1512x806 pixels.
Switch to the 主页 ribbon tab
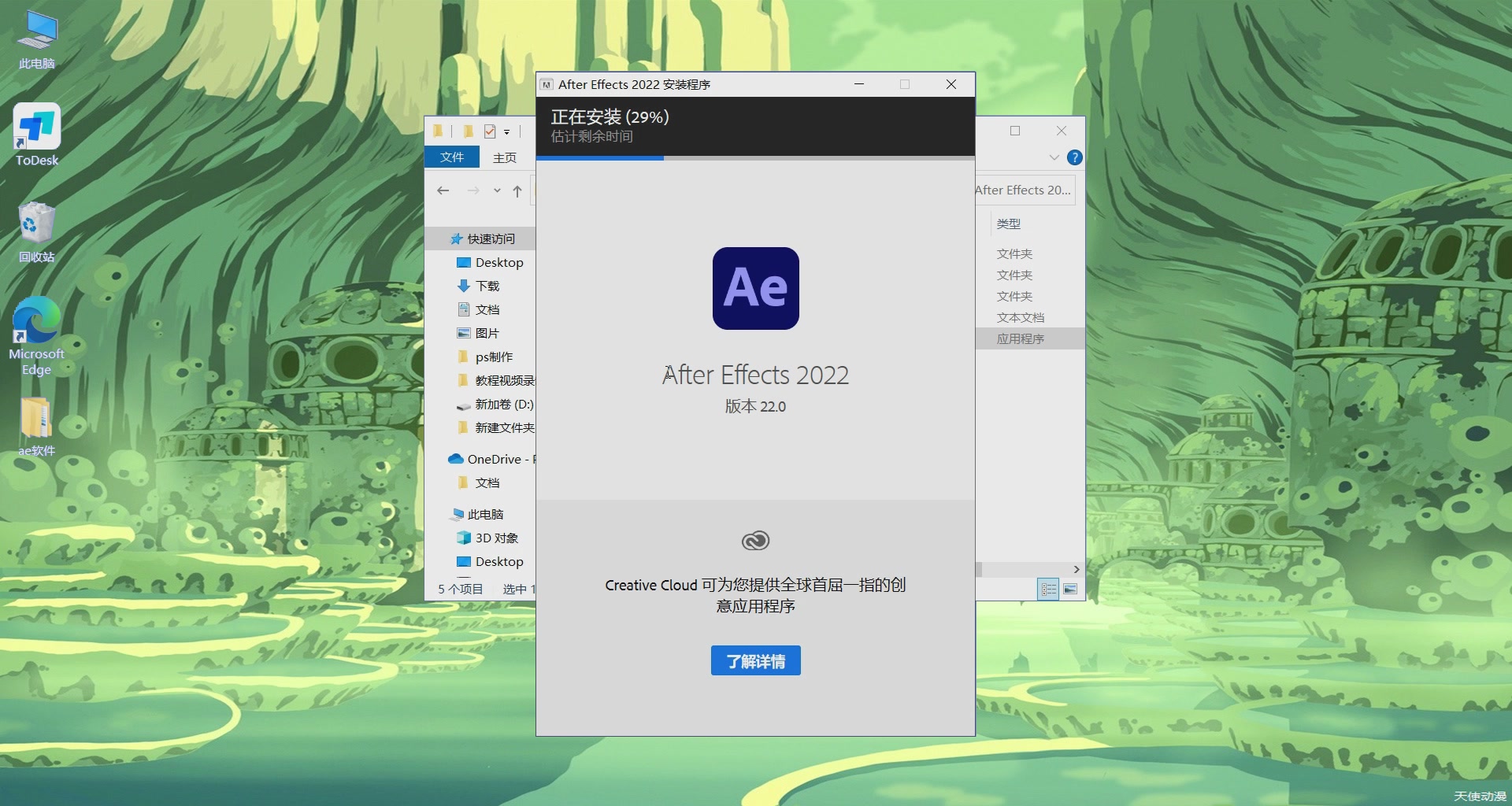click(505, 157)
